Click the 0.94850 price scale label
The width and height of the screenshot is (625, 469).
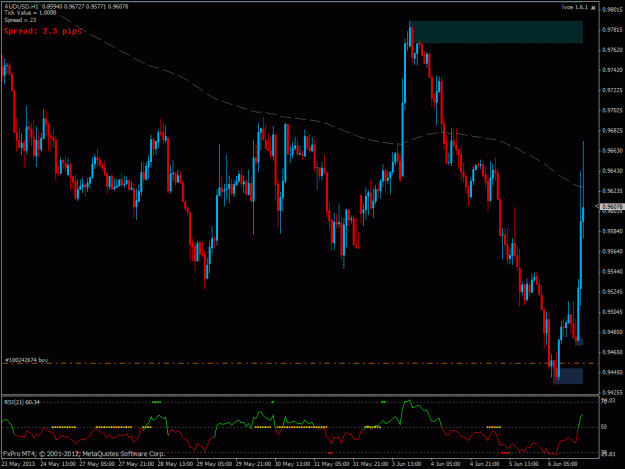[x=613, y=332]
